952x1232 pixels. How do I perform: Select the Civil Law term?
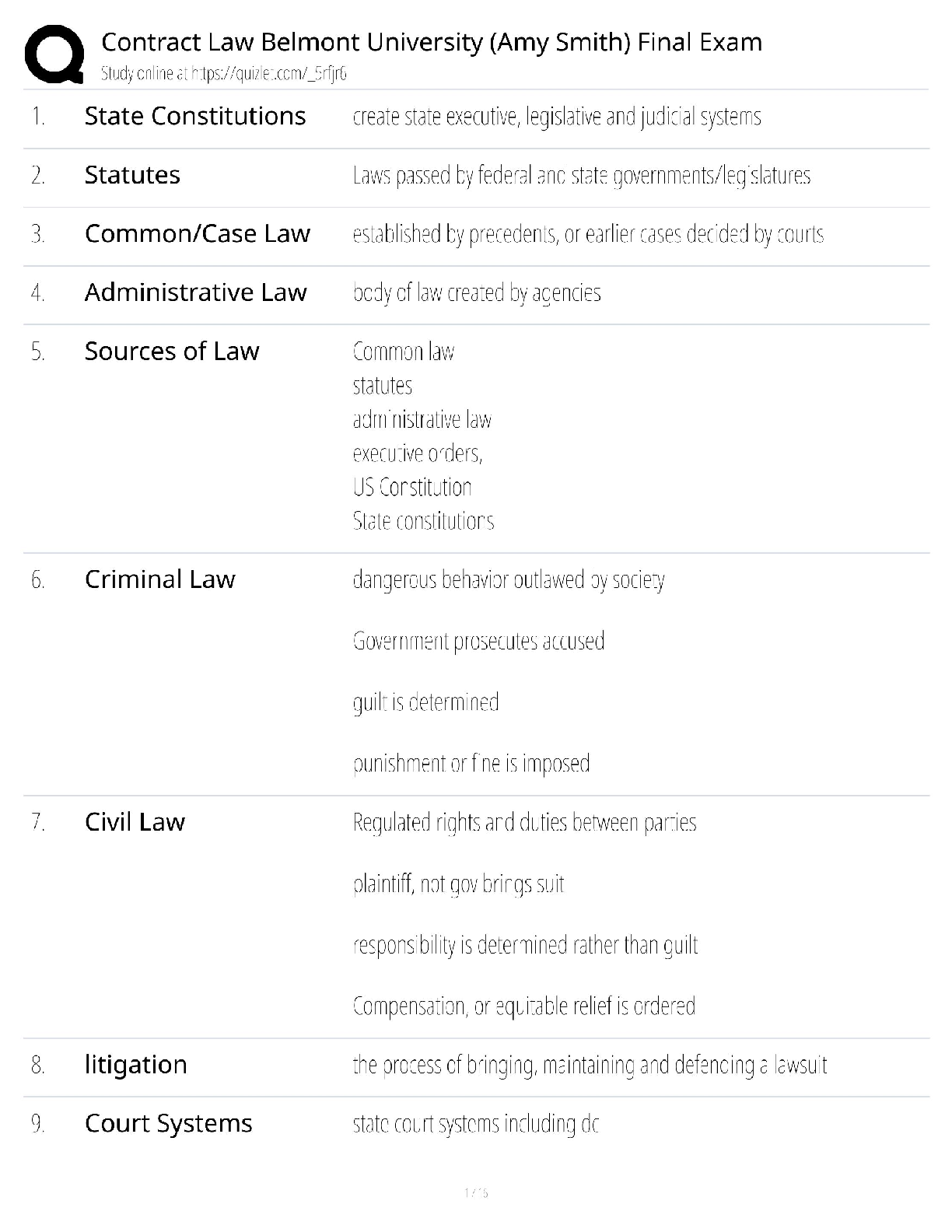tap(135, 822)
